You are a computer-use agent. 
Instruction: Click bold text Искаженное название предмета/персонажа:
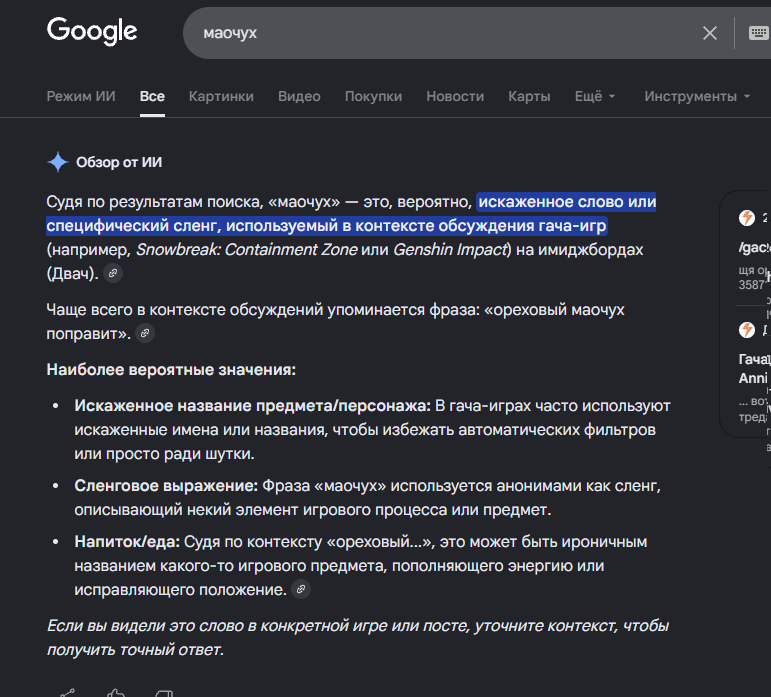(252, 406)
